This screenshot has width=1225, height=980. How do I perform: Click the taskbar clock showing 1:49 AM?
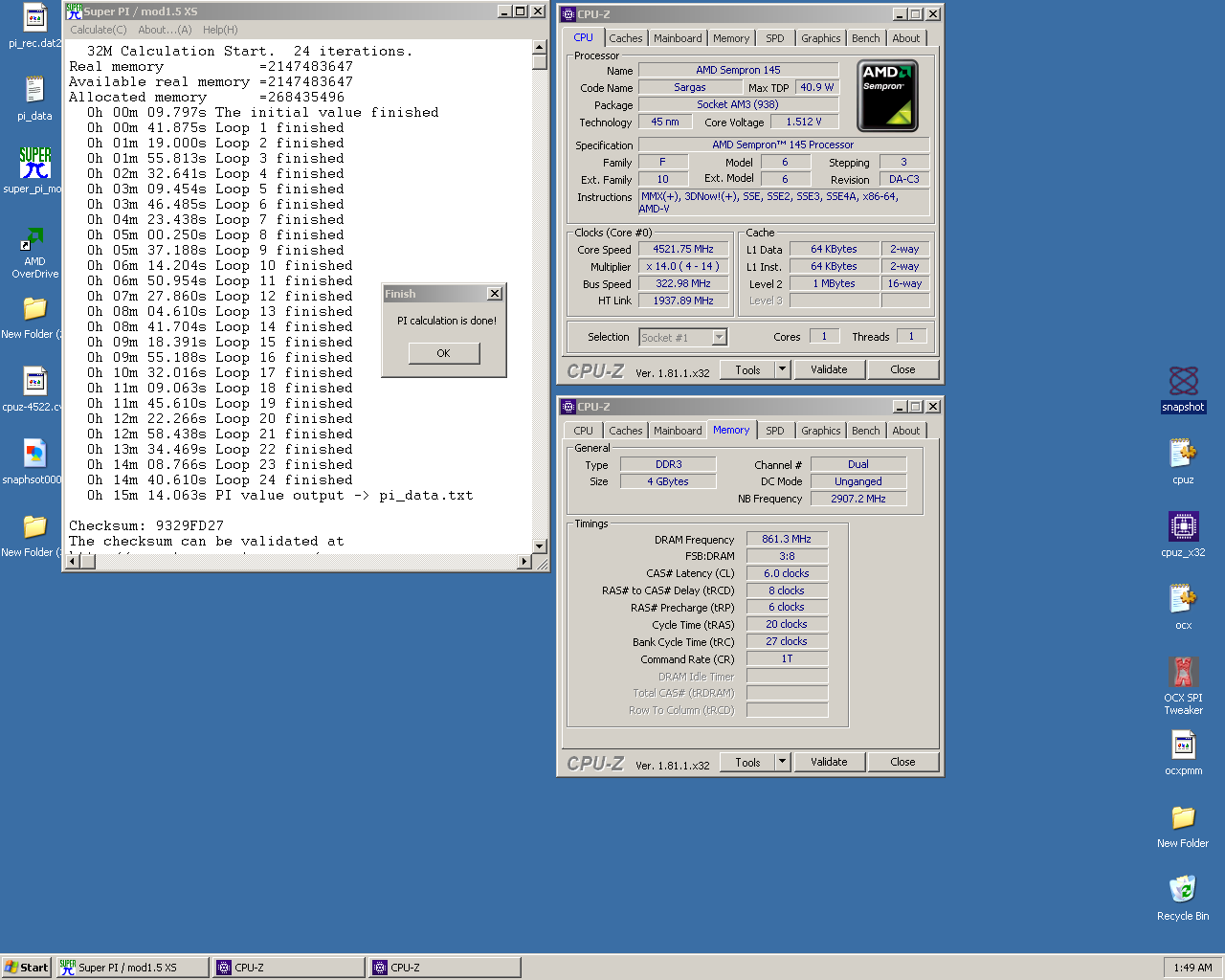[1192, 968]
